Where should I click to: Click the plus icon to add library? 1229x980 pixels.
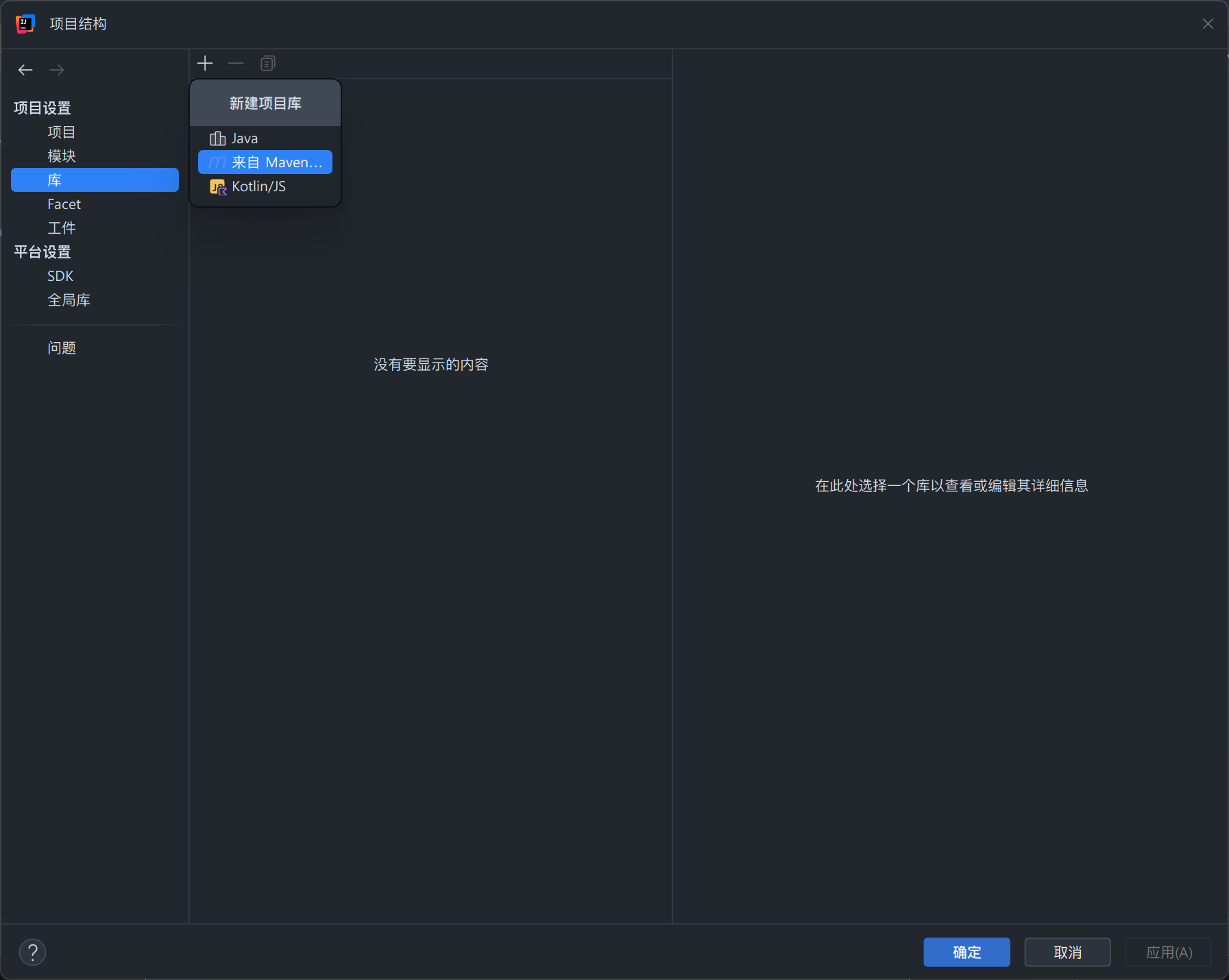click(x=205, y=64)
